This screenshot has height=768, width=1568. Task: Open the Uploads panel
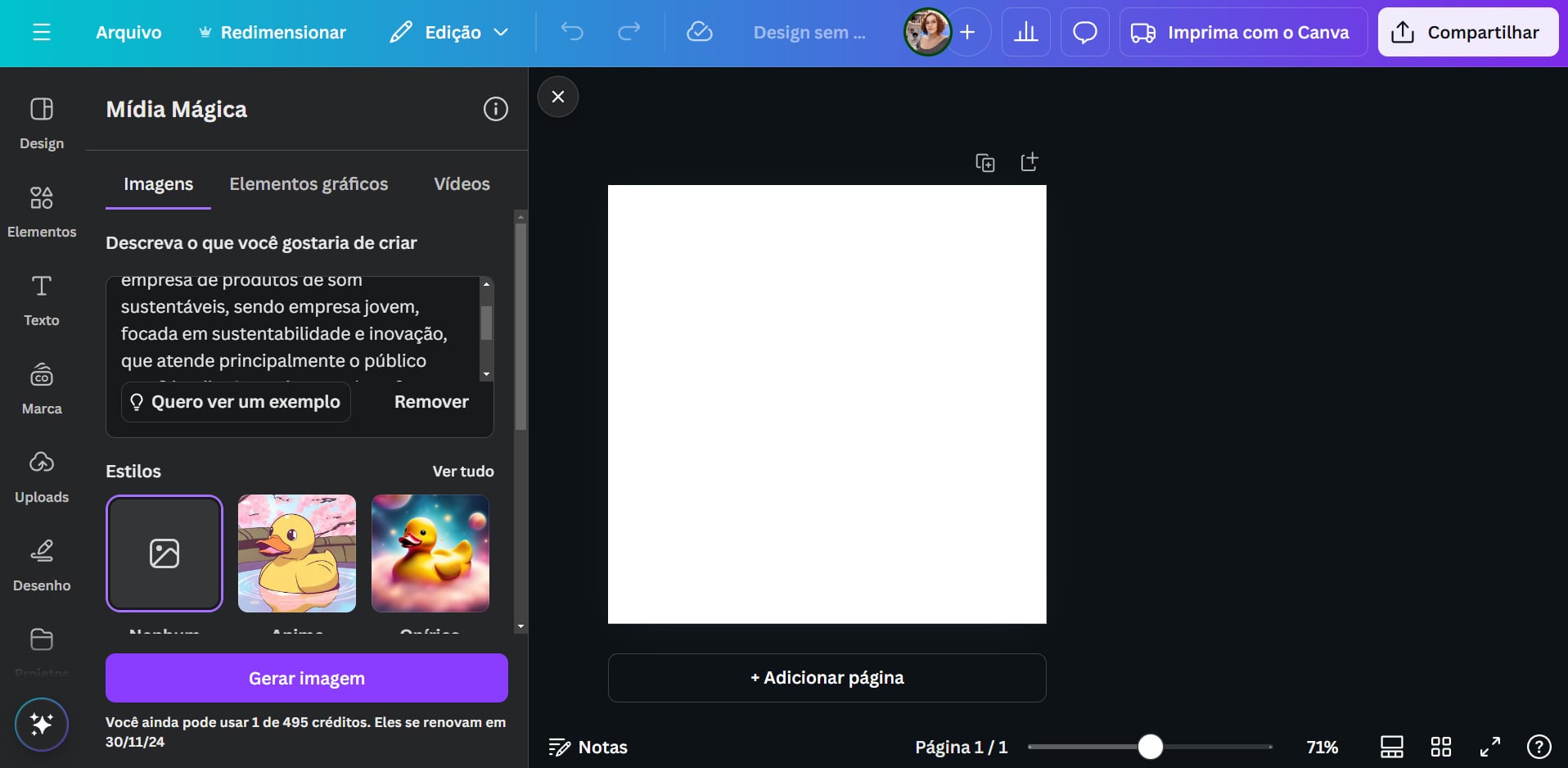pyautogui.click(x=41, y=476)
